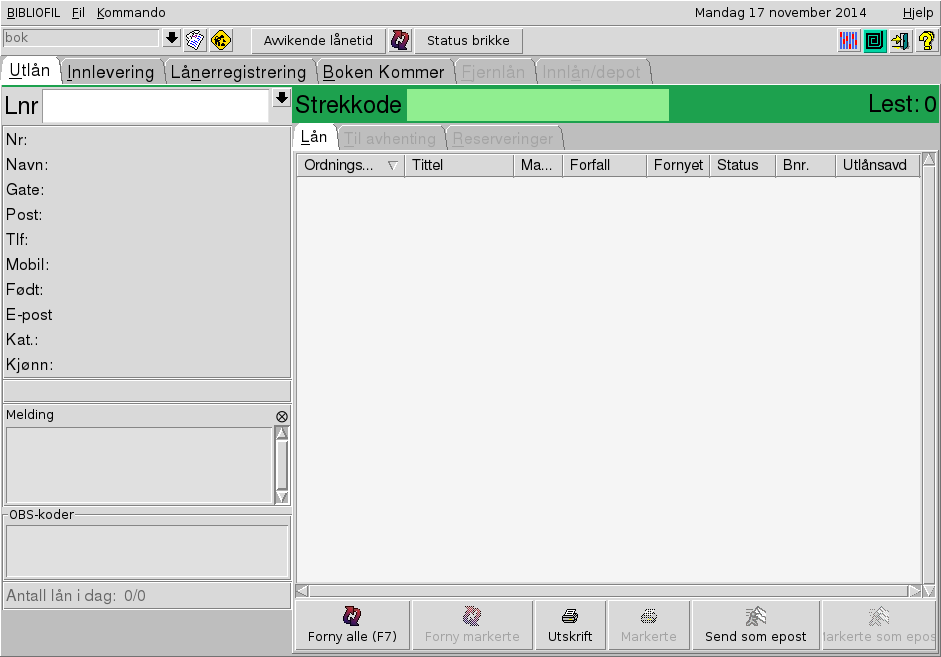Click the exit door icon
Image resolution: width=941 pixels, height=657 pixels.
pos(900,41)
